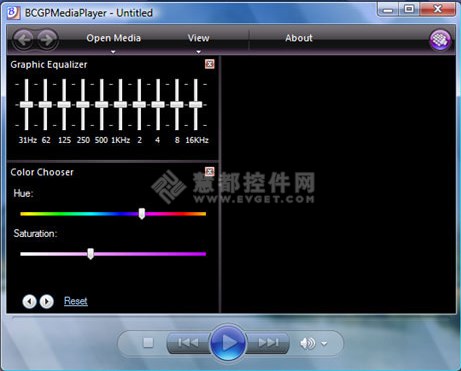The width and height of the screenshot is (461, 371).
Task: Click the Hue: label
Action: (23, 193)
